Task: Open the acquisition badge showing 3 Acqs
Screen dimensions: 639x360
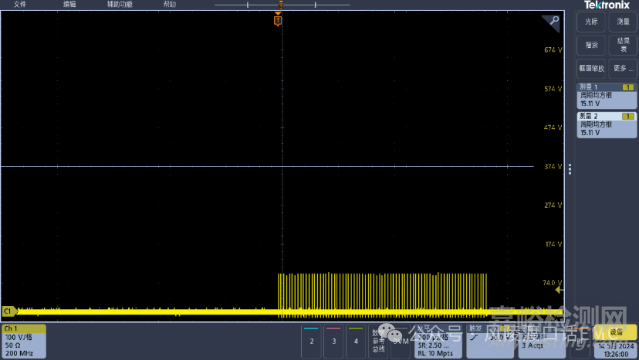Action: click(542, 341)
